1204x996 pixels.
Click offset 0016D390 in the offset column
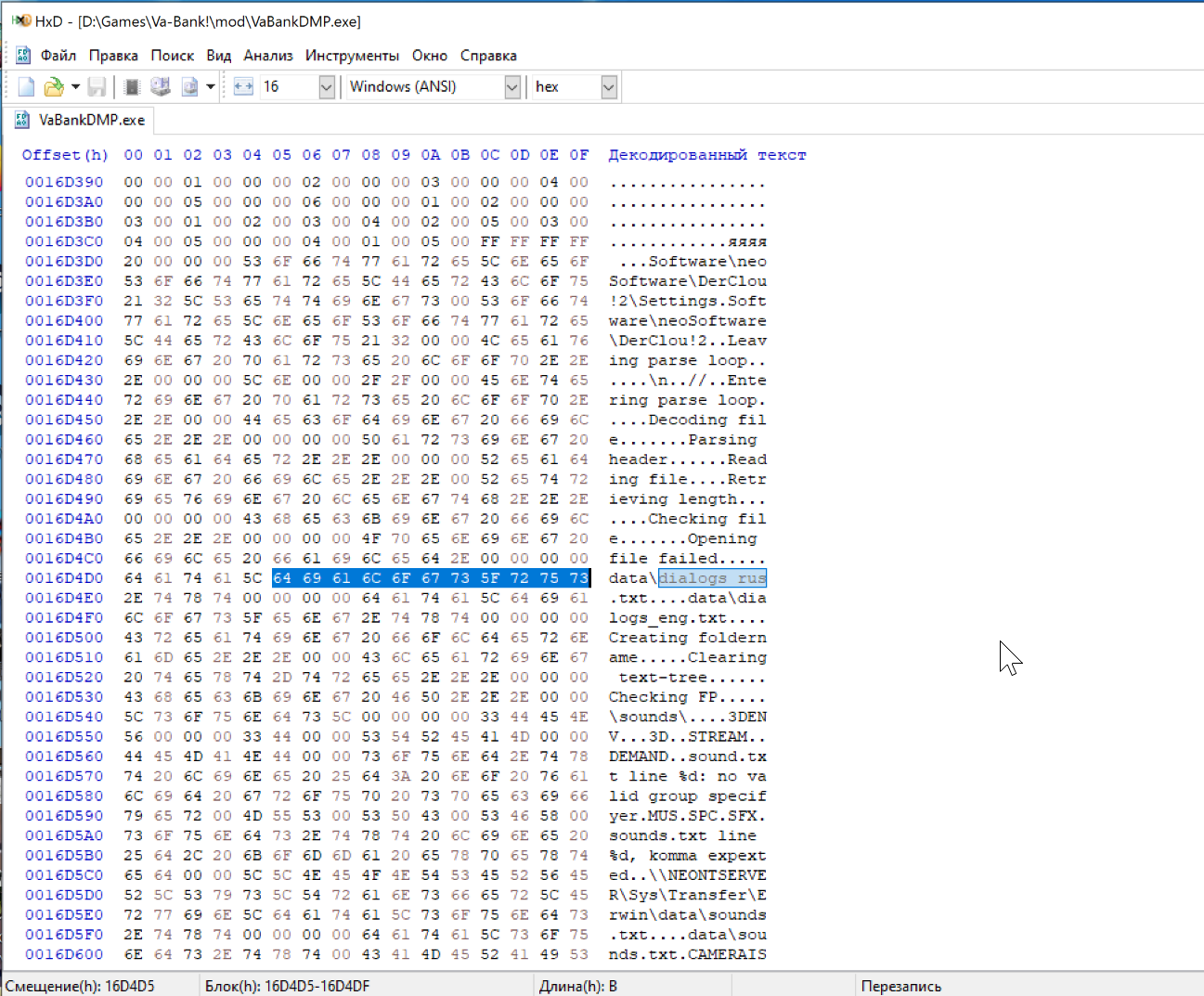(x=64, y=182)
